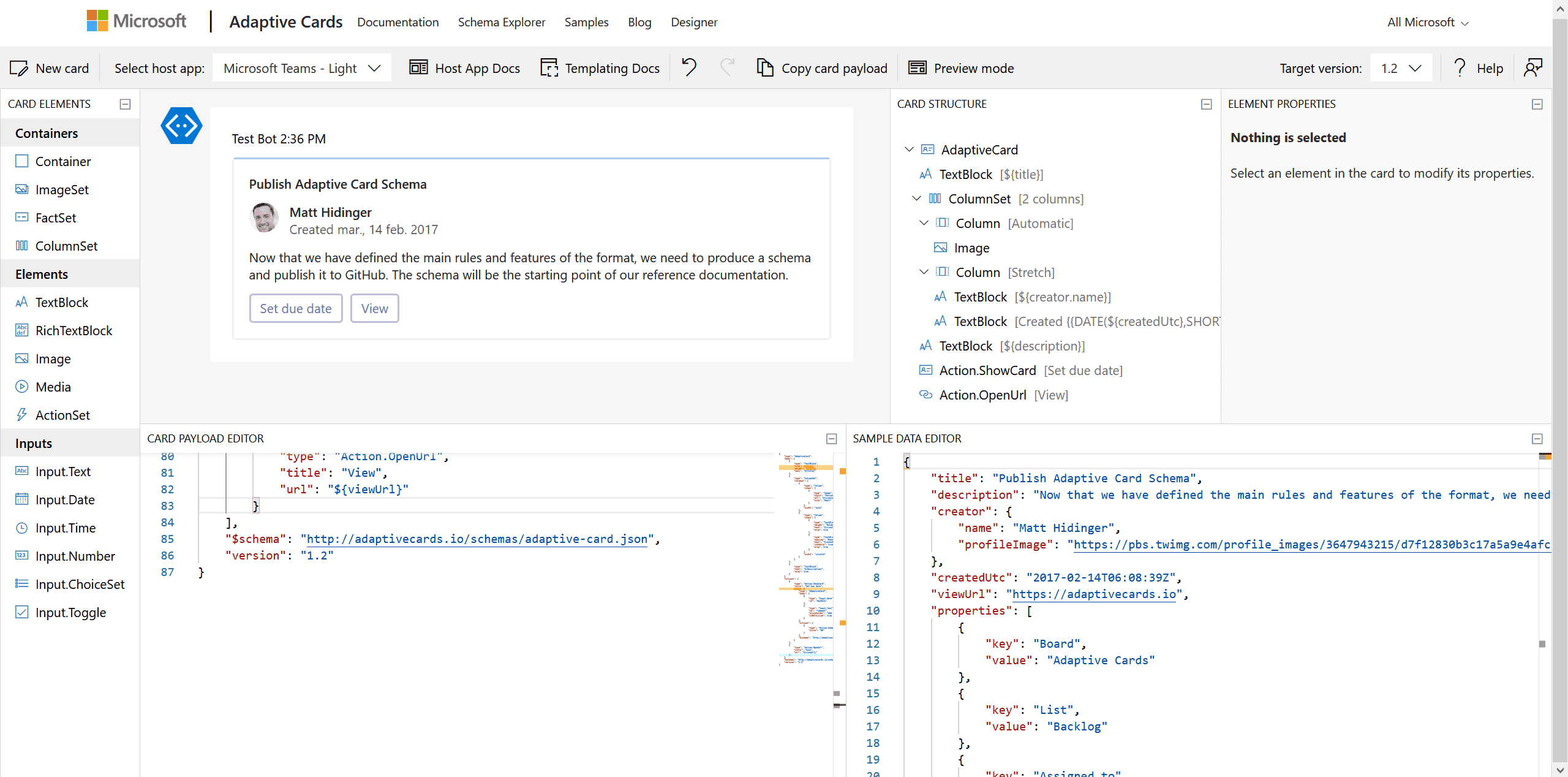Open the Target version dropdown

coord(1401,68)
